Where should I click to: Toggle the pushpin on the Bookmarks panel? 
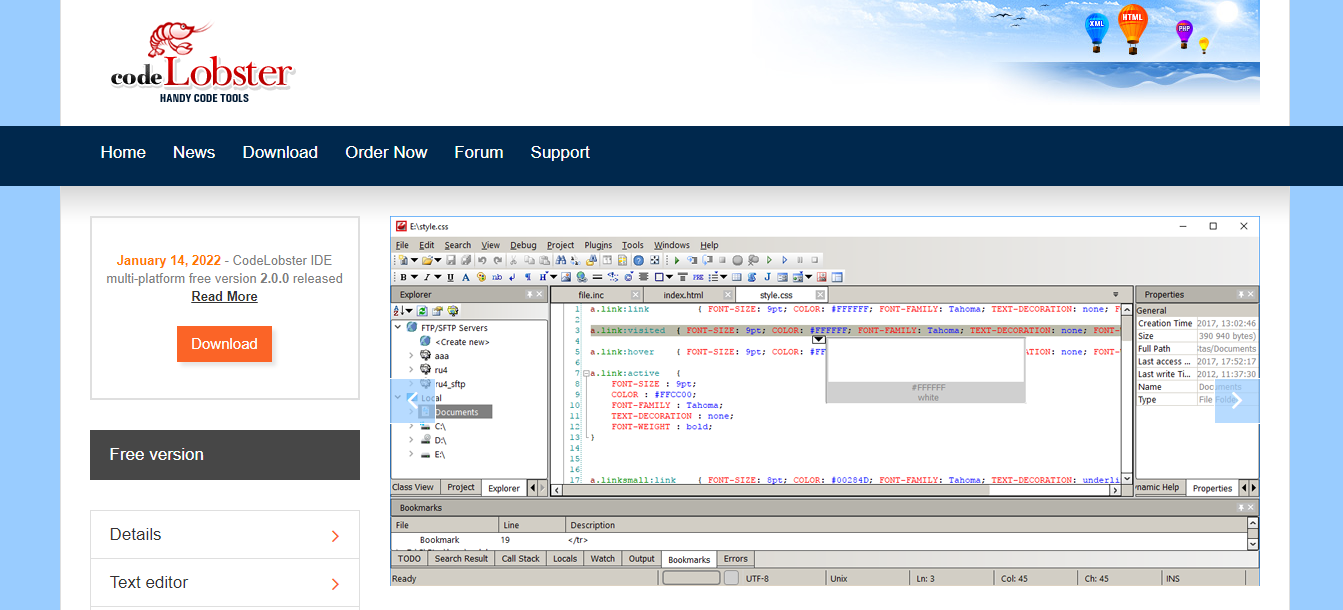1241,508
